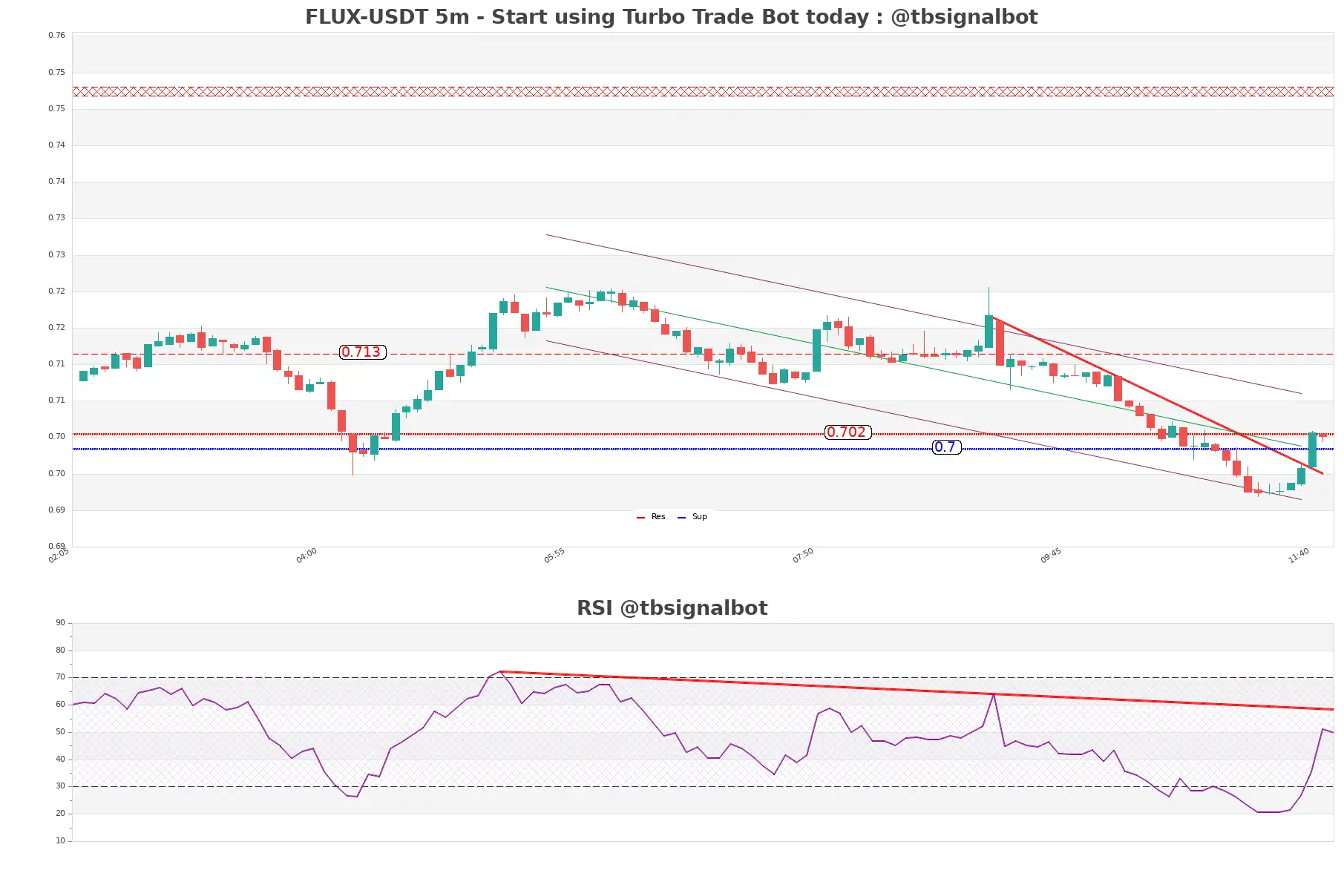
Task: Click the 02:05 time axis label
Action: click(x=59, y=556)
